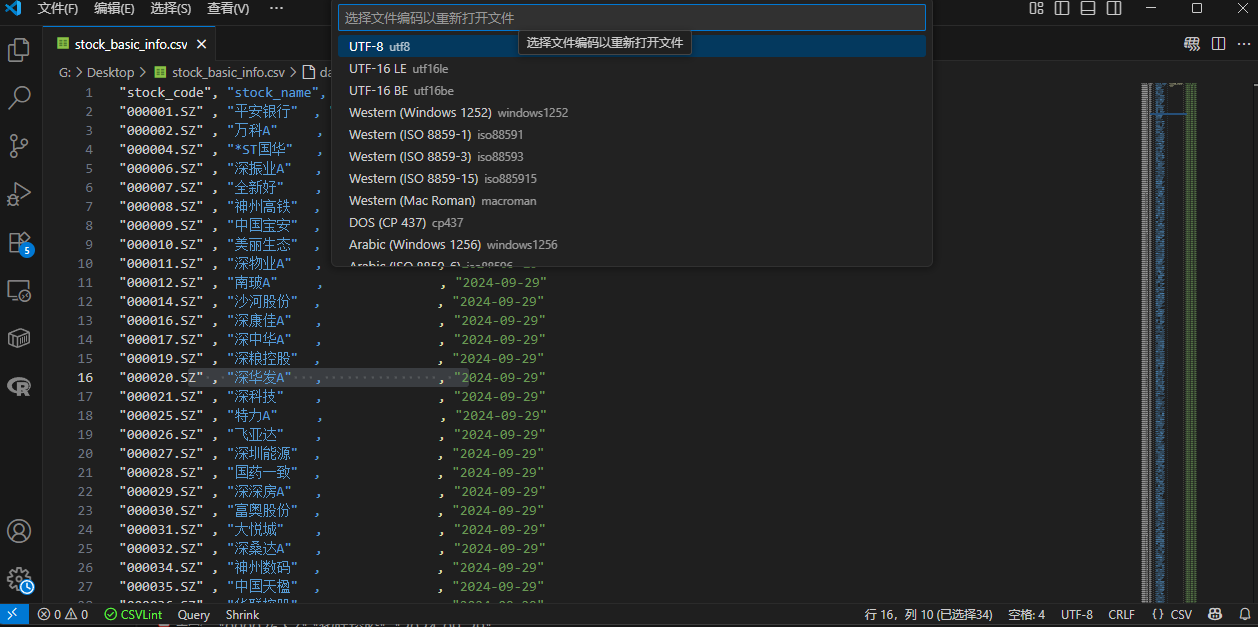Open the CSV table preview icon in editor toolbar
Screen dimensions: 1258x627
point(1192,44)
